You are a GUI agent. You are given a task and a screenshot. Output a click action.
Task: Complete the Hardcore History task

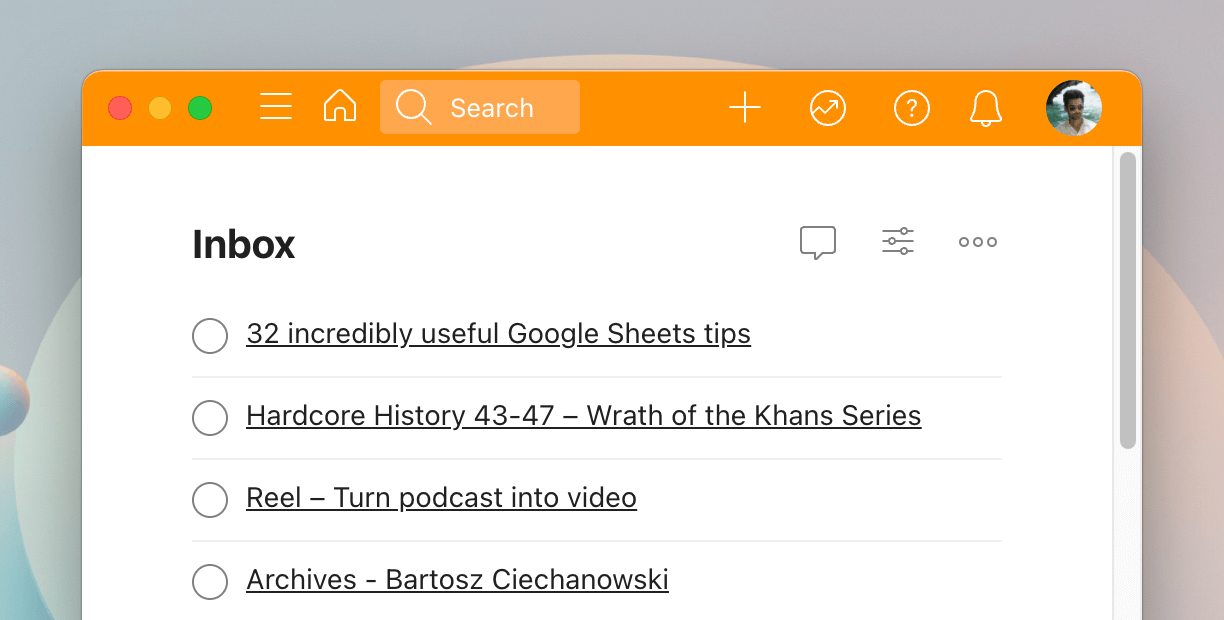click(x=210, y=417)
